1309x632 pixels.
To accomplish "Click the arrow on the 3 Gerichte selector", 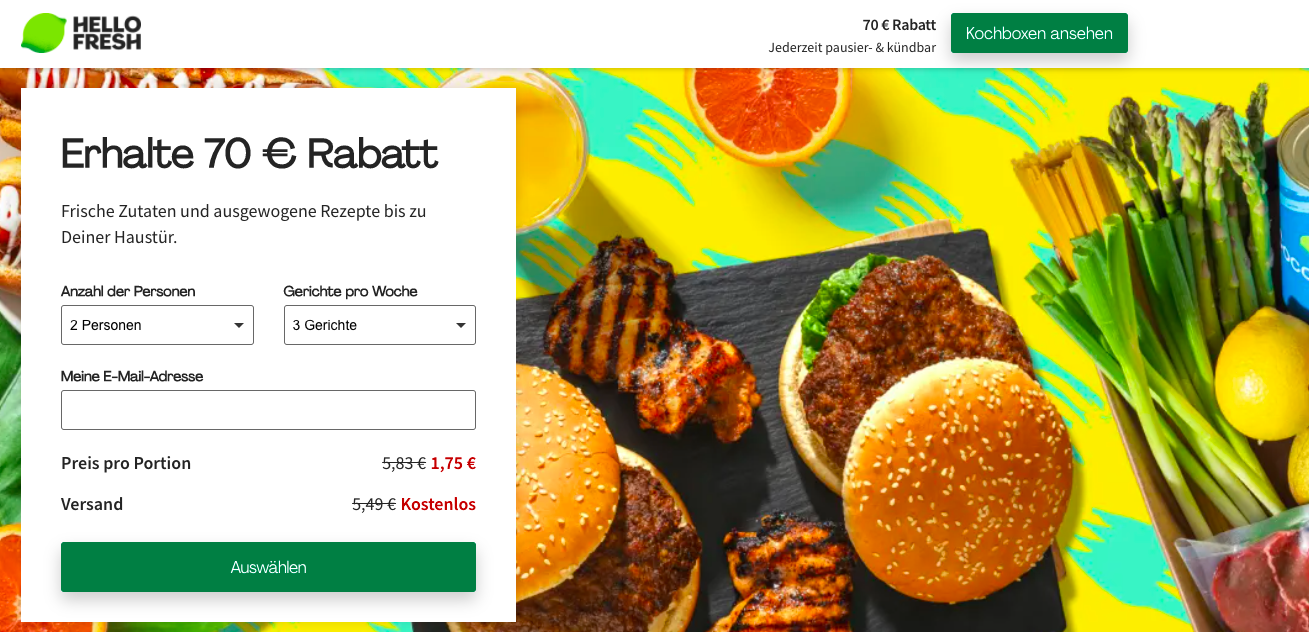I will pos(461,325).
